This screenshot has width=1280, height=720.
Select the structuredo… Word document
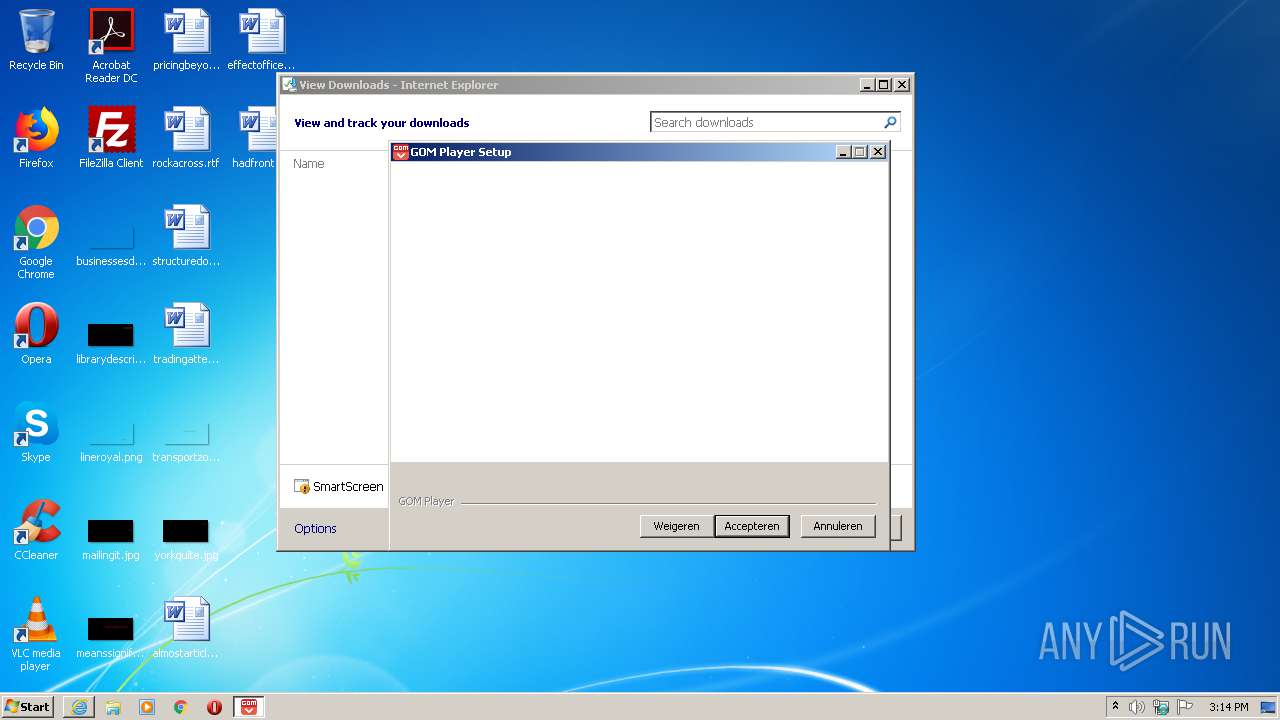click(187, 236)
